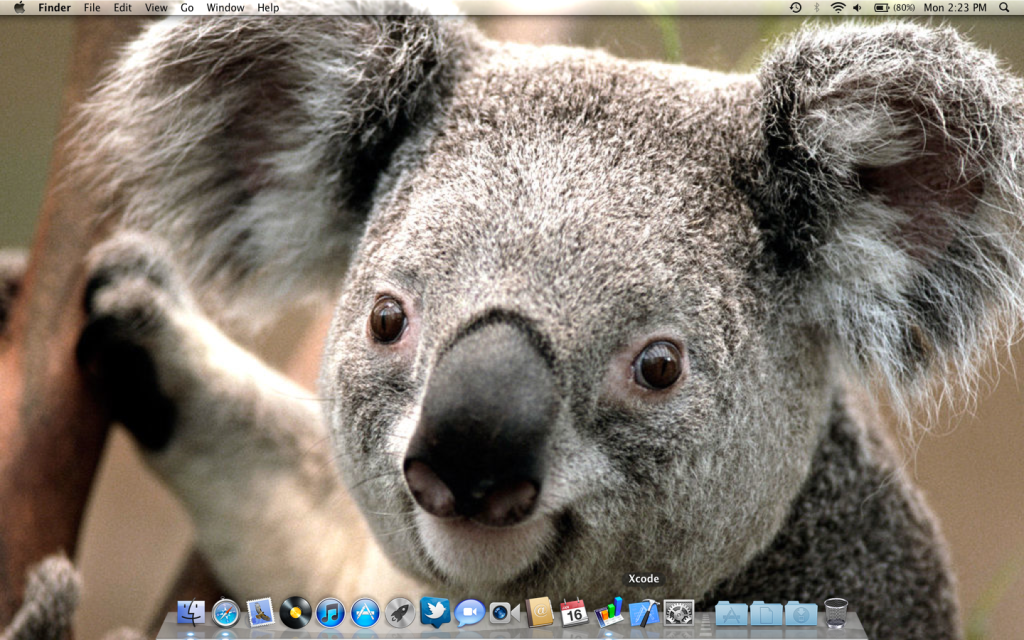The height and width of the screenshot is (640, 1024).
Task: Click the Bluetooth status icon
Action: [816, 7]
